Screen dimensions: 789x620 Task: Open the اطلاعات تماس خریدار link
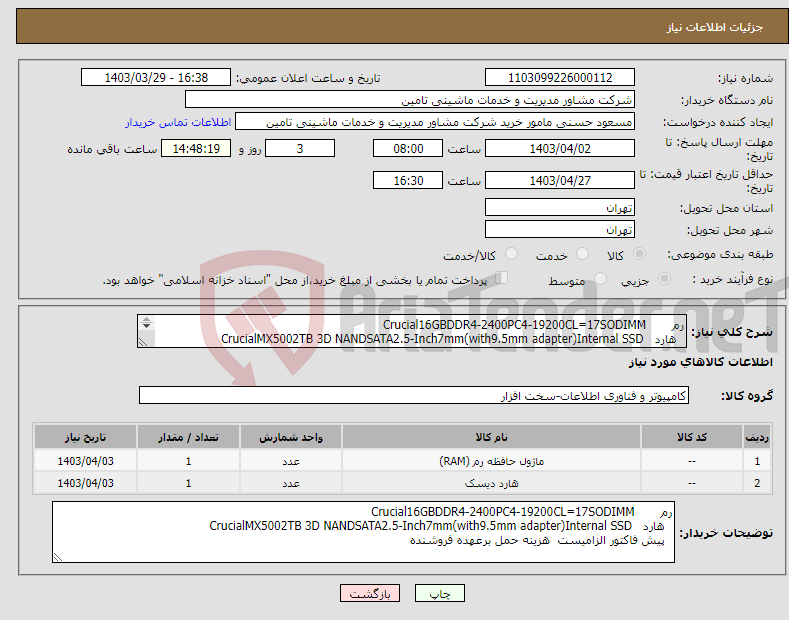pos(178,122)
